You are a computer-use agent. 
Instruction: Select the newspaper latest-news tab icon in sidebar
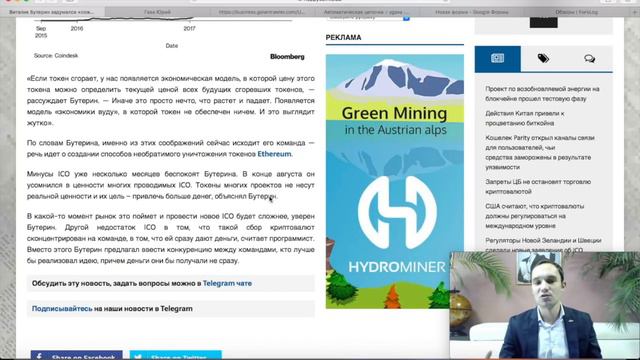click(497, 58)
